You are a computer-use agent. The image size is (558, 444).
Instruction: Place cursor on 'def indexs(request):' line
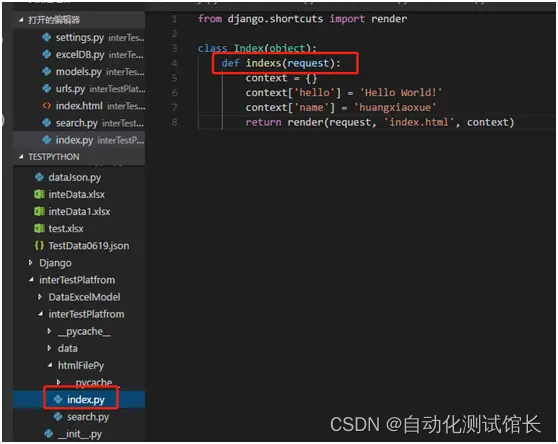pos(281,63)
